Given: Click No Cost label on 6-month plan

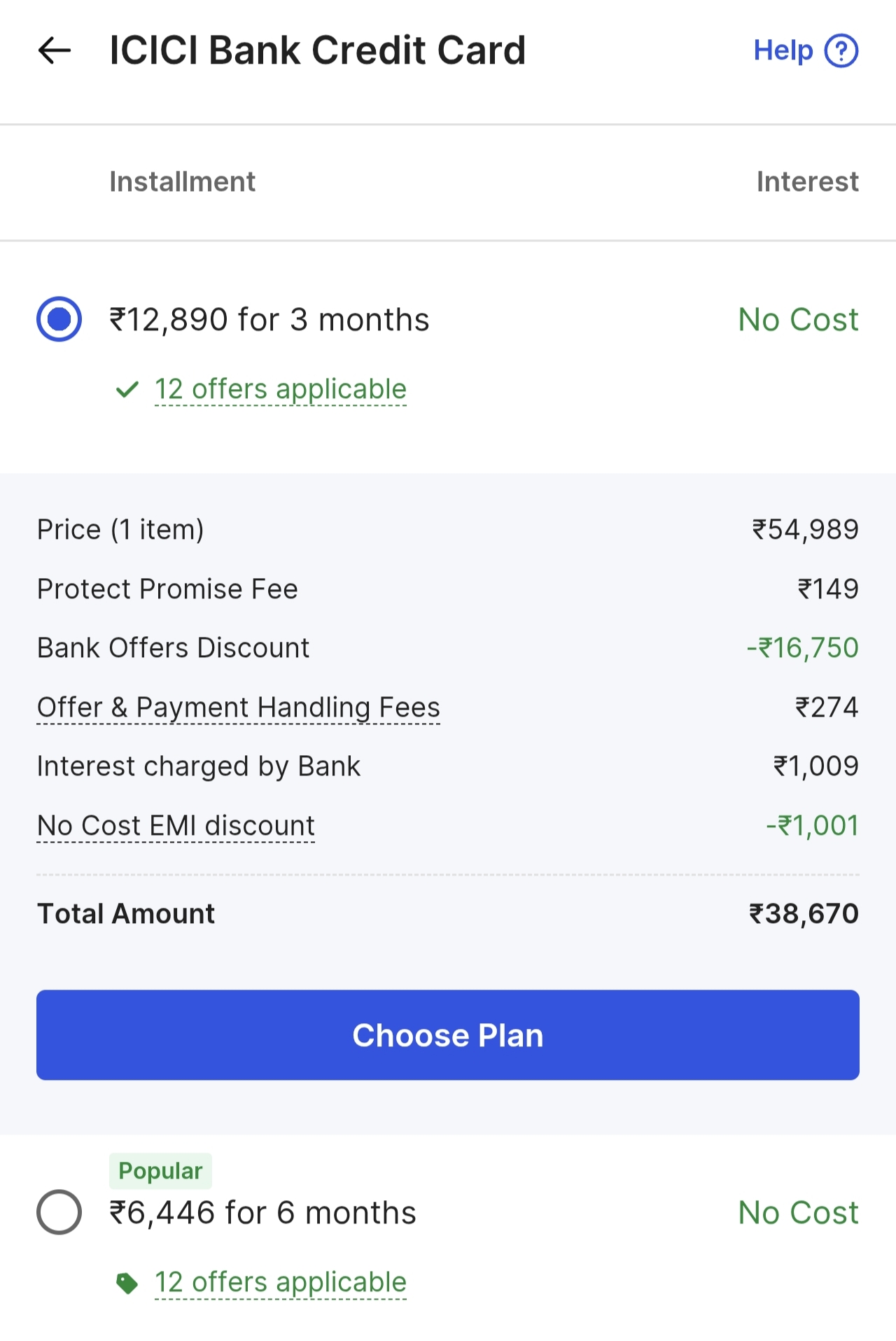Looking at the screenshot, I should [798, 1213].
